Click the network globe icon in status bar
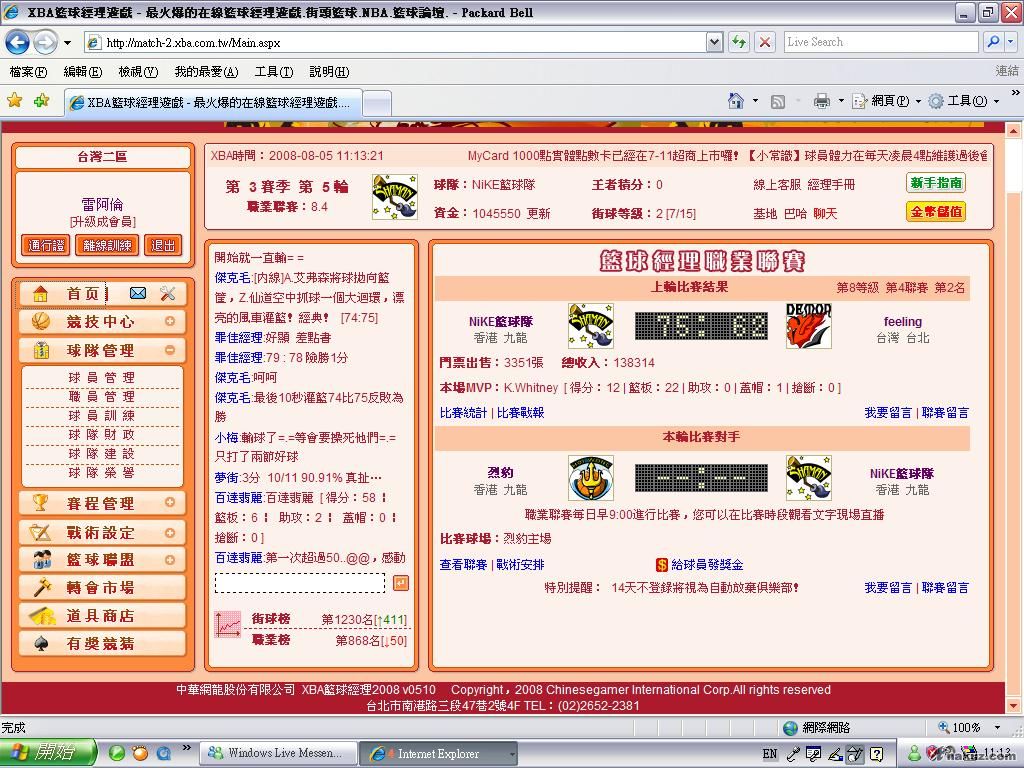This screenshot has height=768, width=1024. (791, 728)
